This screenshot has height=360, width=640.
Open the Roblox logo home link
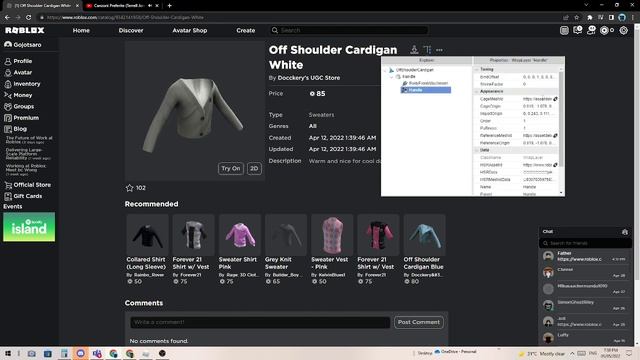pyautogui.click(x=24, y=30)
